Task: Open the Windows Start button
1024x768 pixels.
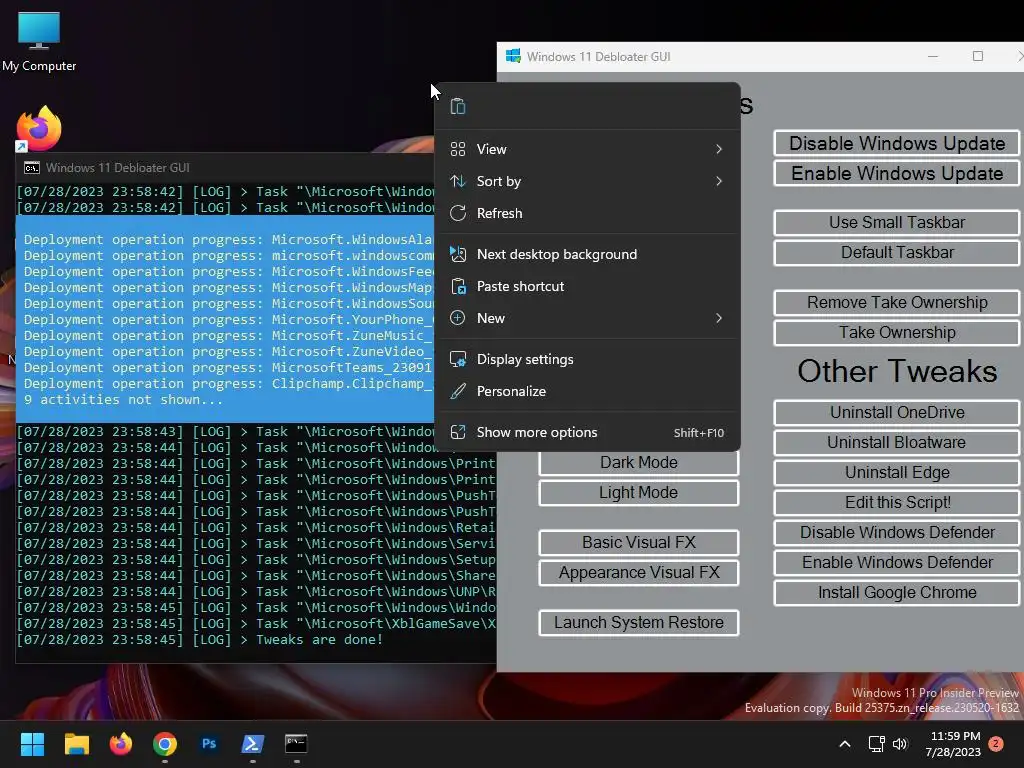Action: pos(32,744)
